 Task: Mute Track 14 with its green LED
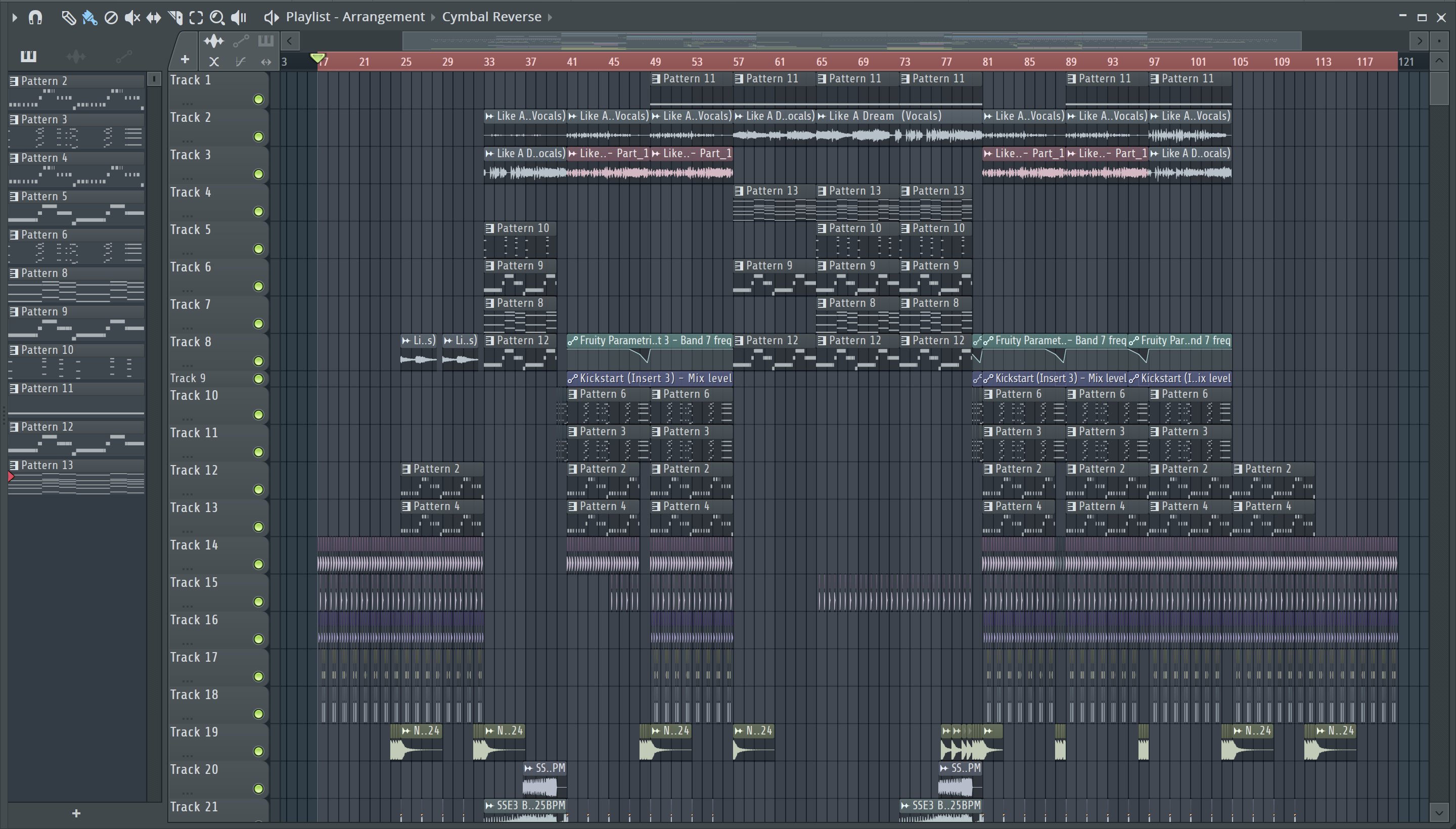click(x=258, y=564)
